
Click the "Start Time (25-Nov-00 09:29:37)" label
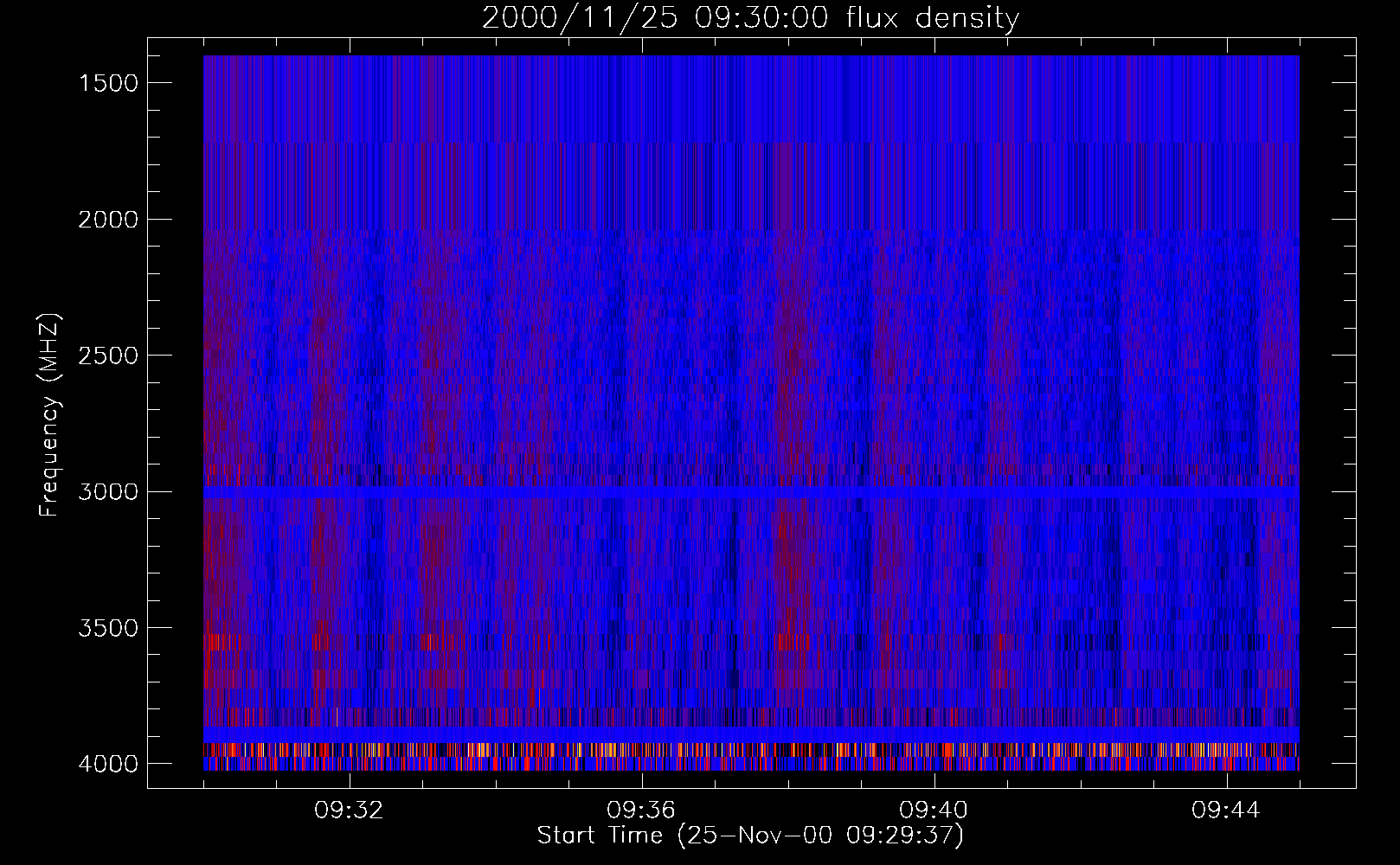(x=750, y=836)
